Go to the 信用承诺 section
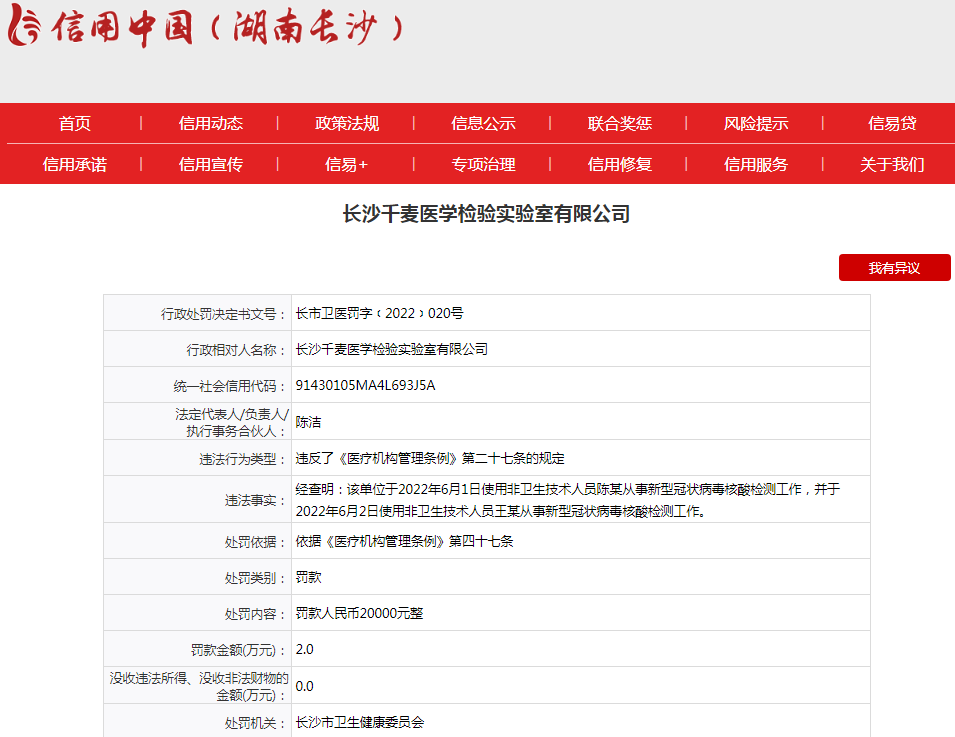The image size is (955, 737). pyautogui.click(x=75, y=164)
